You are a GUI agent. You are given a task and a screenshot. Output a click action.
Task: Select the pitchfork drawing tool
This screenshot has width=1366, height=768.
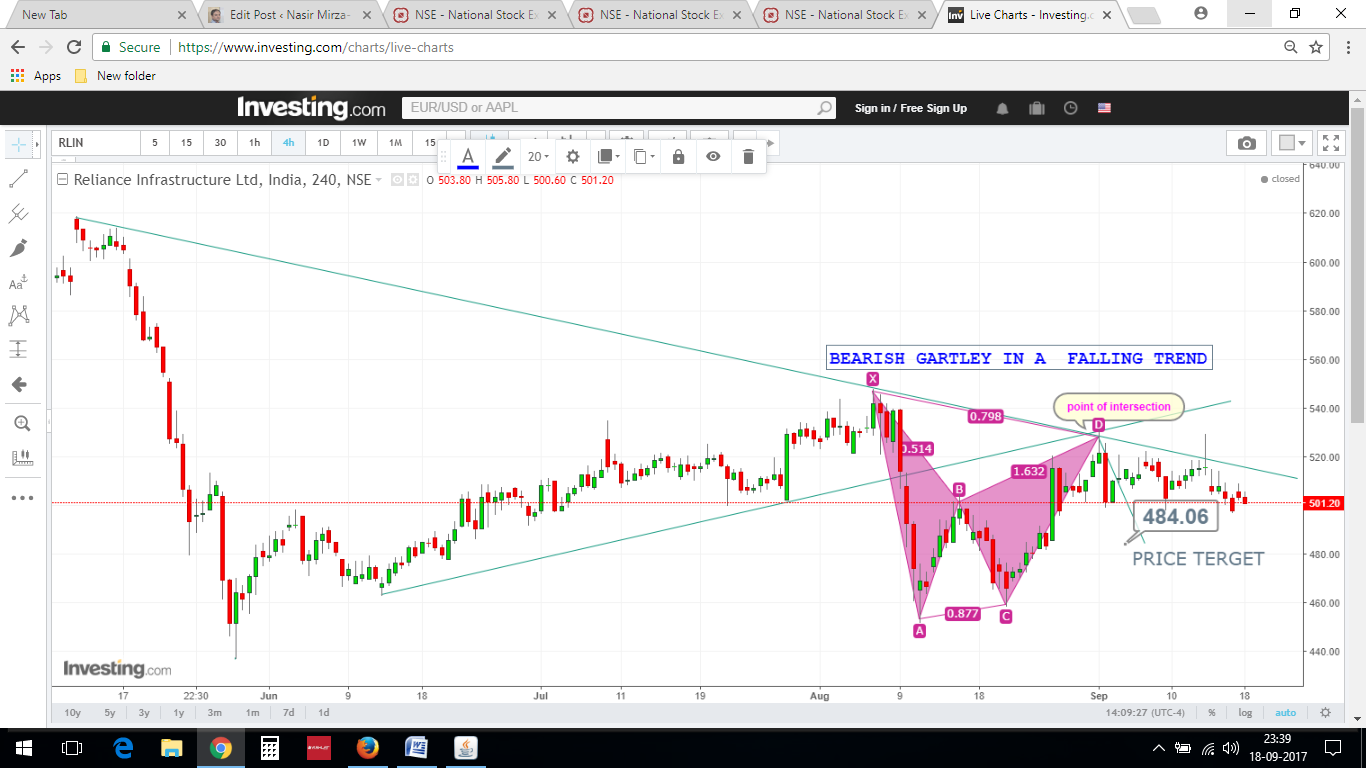tap(19, 213)
